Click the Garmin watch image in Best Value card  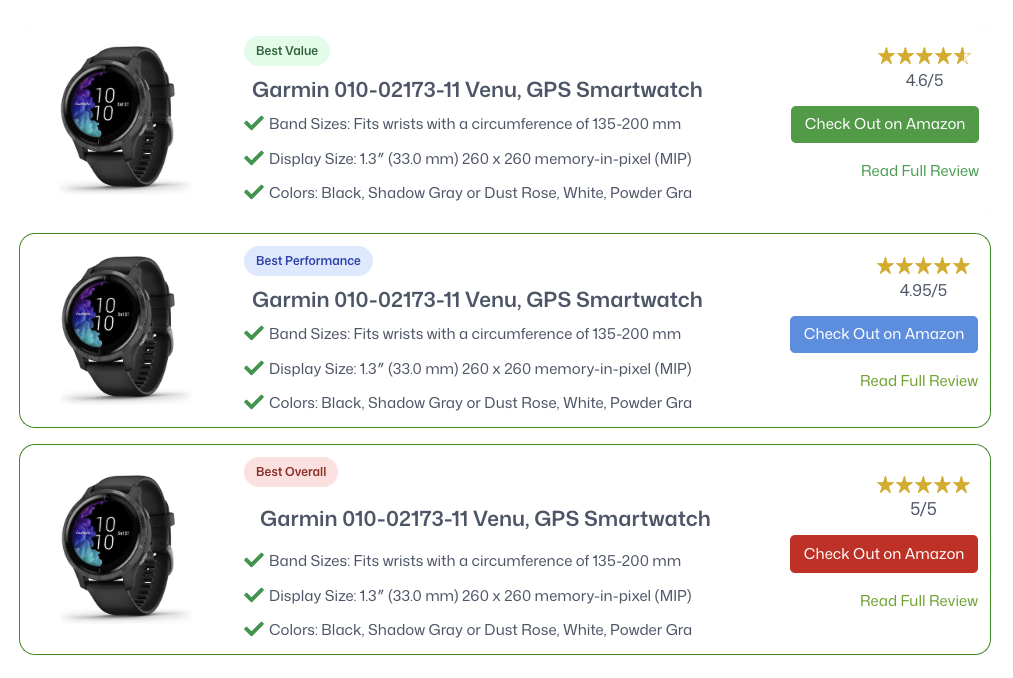(118, 118)
